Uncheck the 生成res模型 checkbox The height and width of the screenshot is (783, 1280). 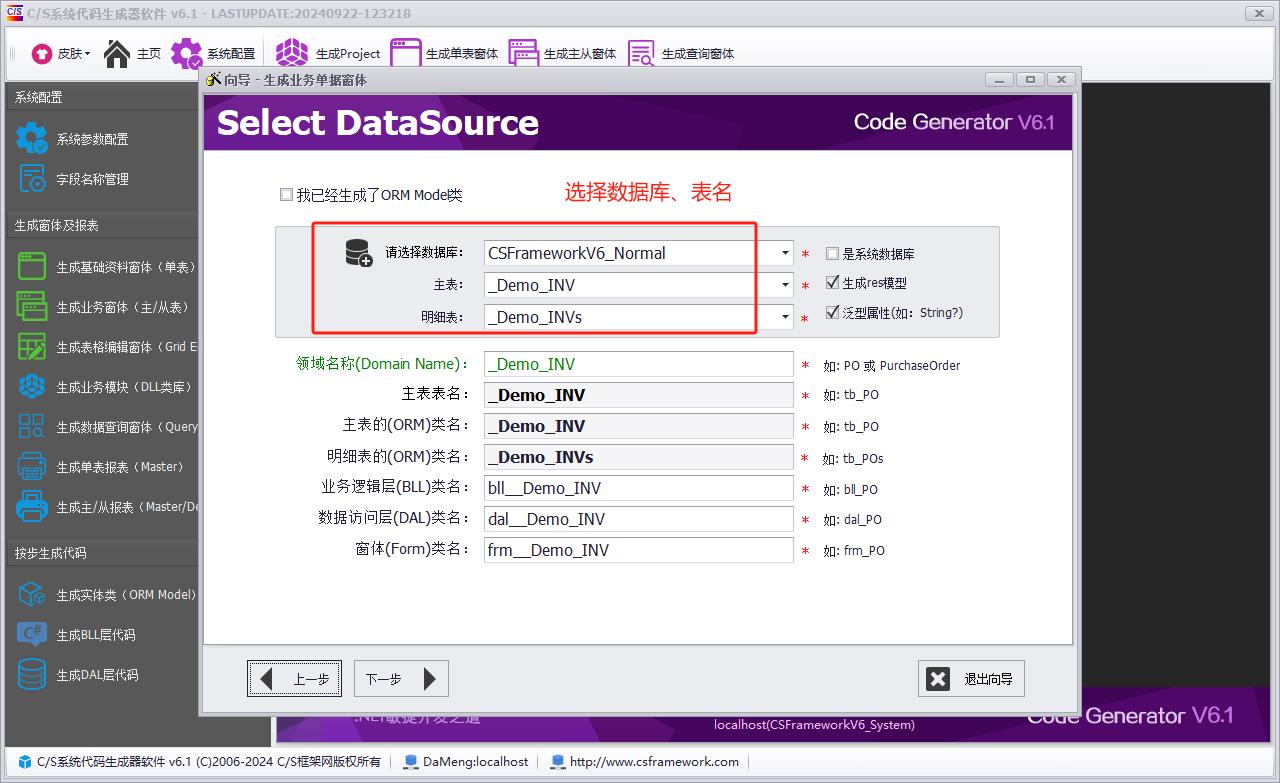click(x=832, y=283)
